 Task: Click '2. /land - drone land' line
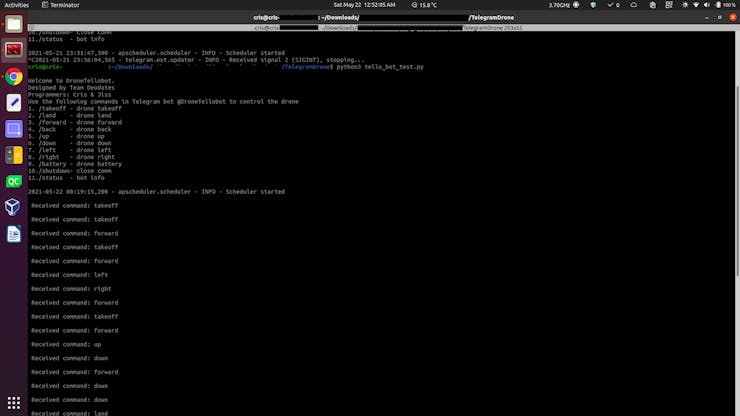coord(69,115)
